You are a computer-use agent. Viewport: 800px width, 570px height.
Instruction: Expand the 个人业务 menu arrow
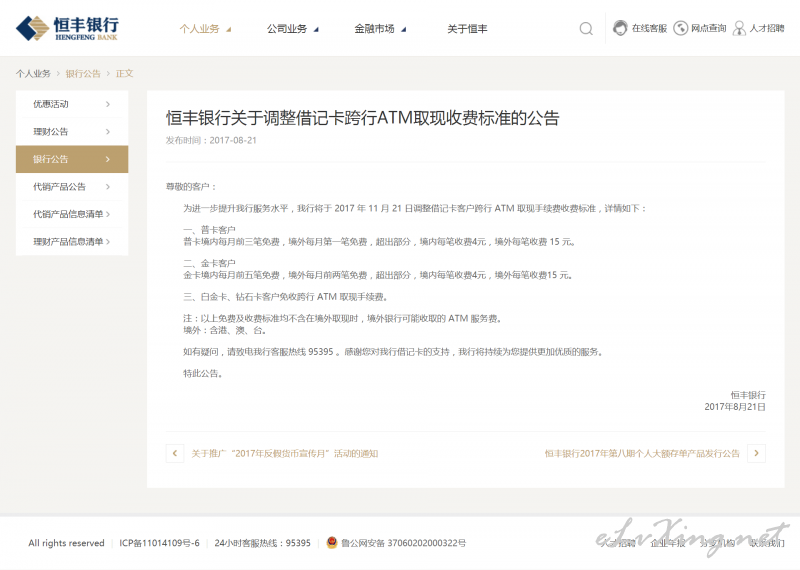[229, 30]
